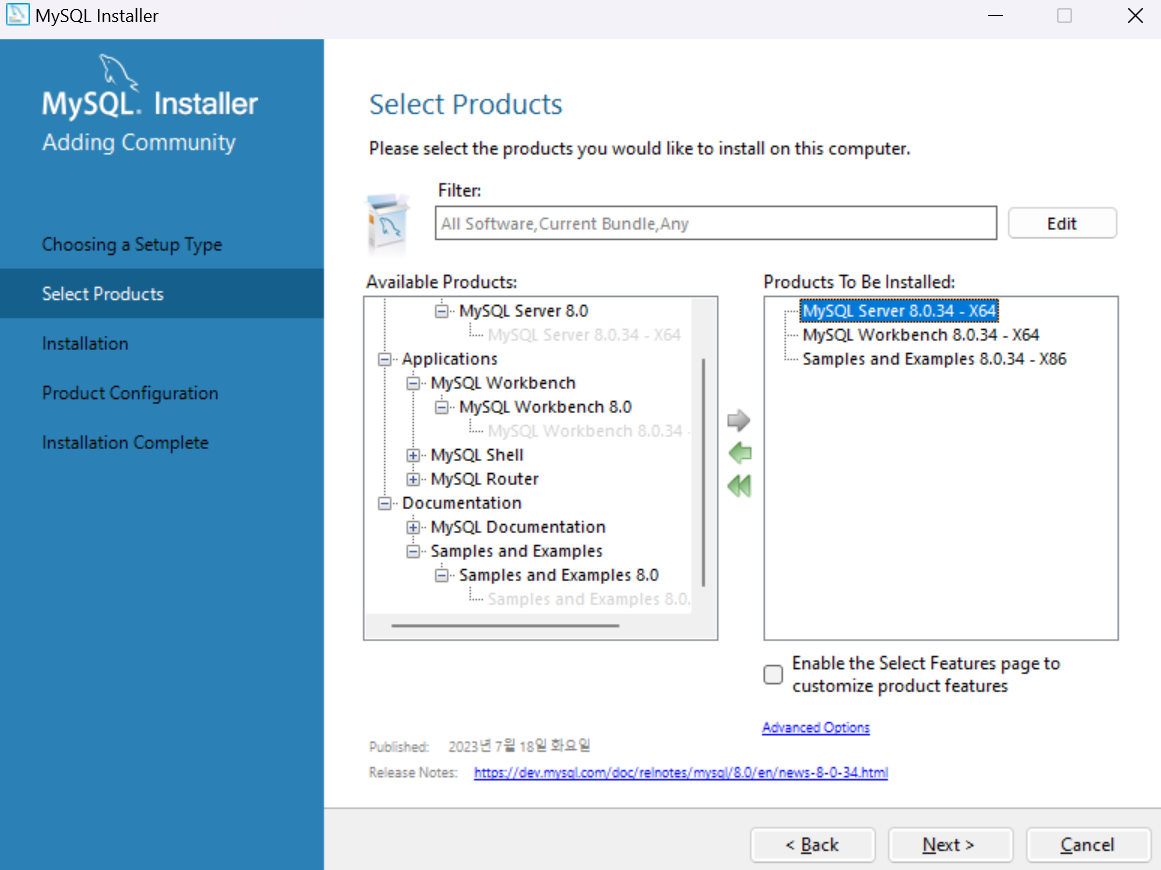The width and height of the screenshot is (1161, 870).
Task: Click the MySQL Installer title bar icon
Action: click(16, 15)
